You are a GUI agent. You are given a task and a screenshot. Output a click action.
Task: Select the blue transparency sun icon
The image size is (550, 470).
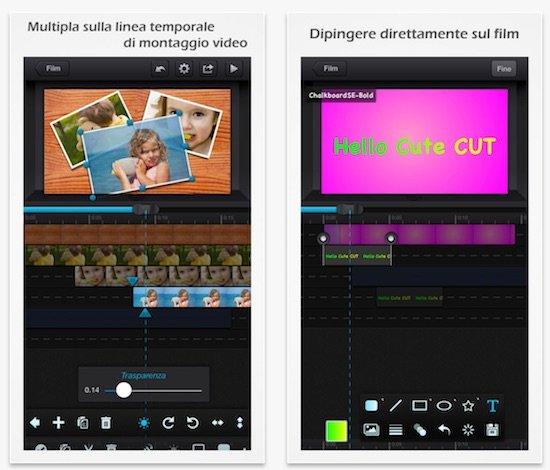tap(144, 423)
